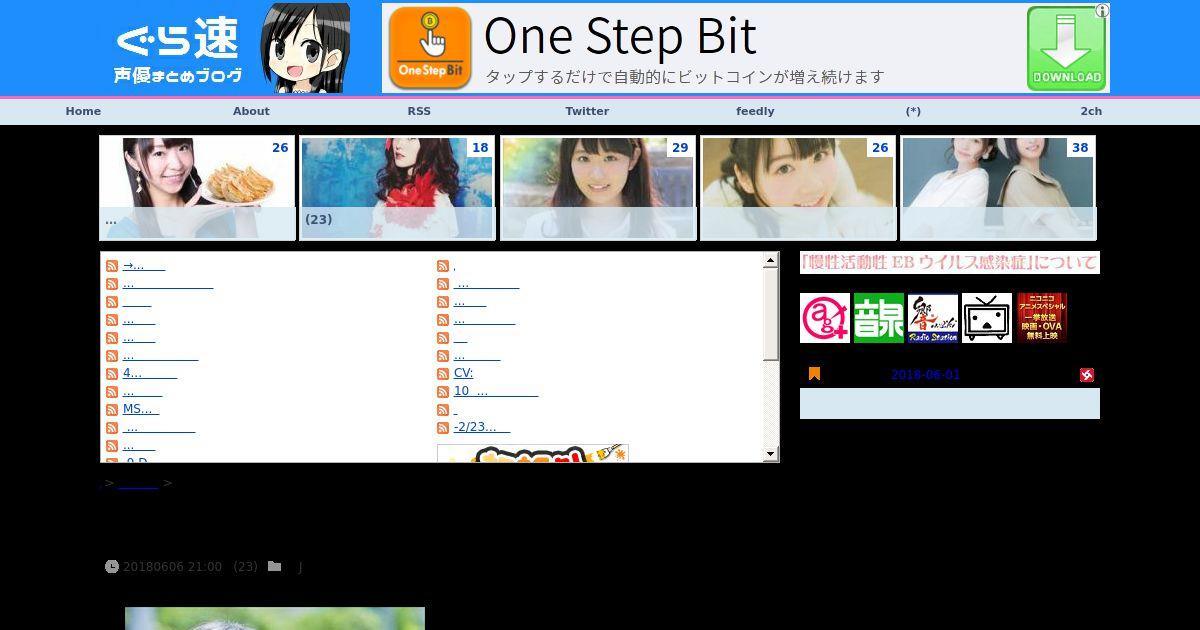The image size is (1200, 630).
Task: Go to Twitter from navigation bar
Action: click(587, 111)
